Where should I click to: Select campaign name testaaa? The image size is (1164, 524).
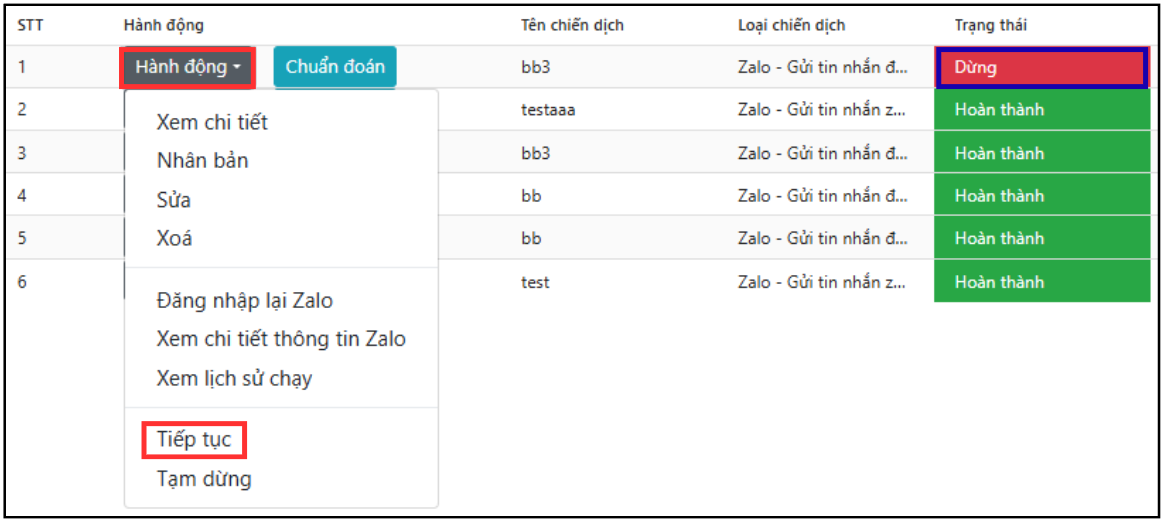(x=548, y=110)
